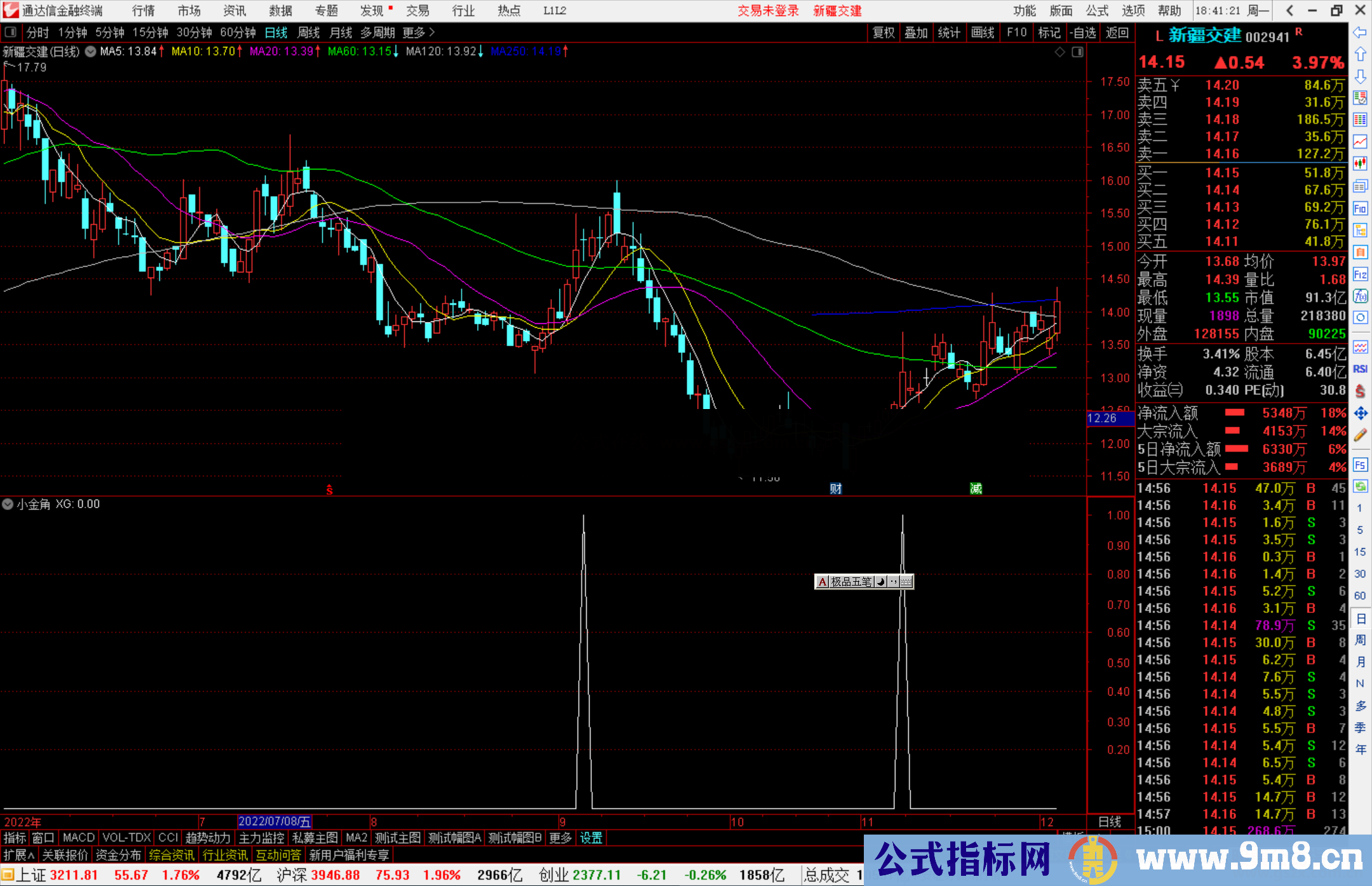Open the 行情 menu

144,11
